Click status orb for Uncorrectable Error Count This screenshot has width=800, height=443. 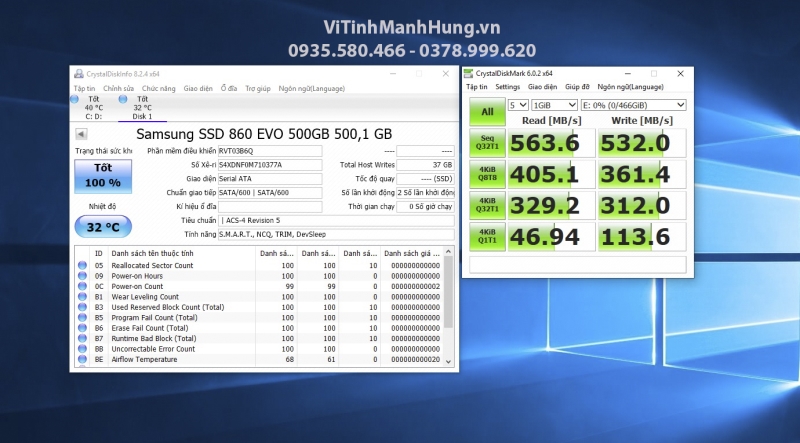click(82, 349)
